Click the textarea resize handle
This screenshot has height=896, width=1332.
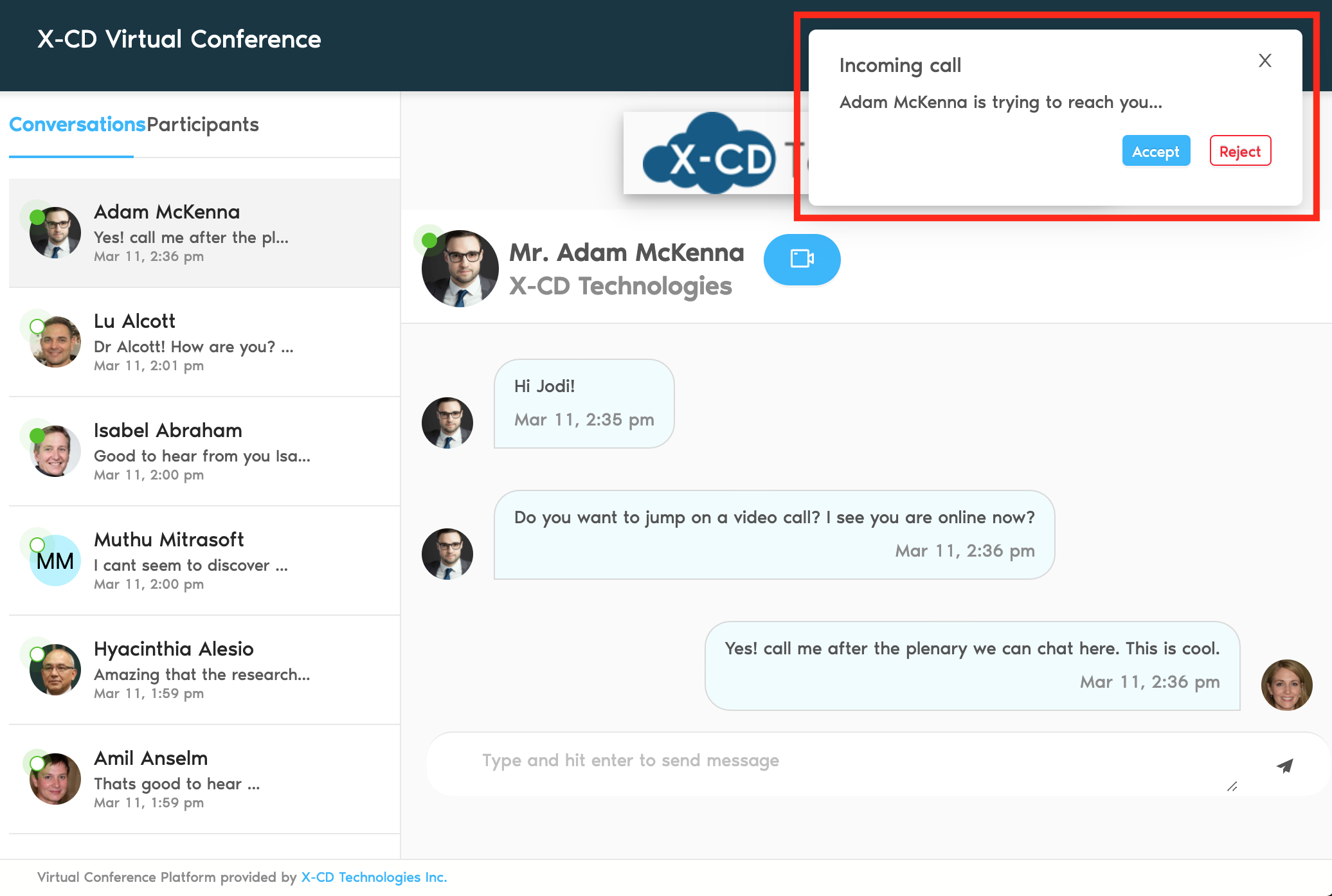pyautogui.click(x=1232, y=787)
